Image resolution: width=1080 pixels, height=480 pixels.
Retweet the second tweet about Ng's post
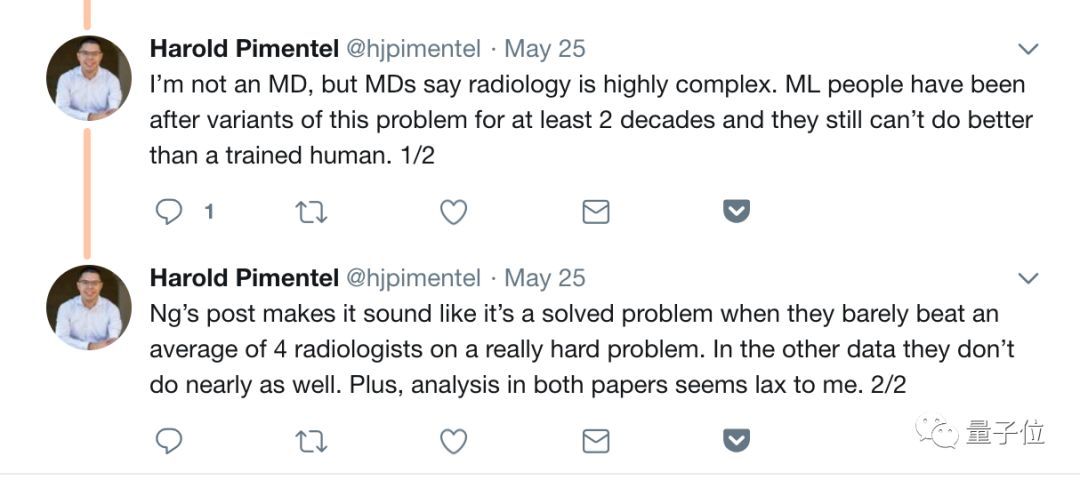312,441
